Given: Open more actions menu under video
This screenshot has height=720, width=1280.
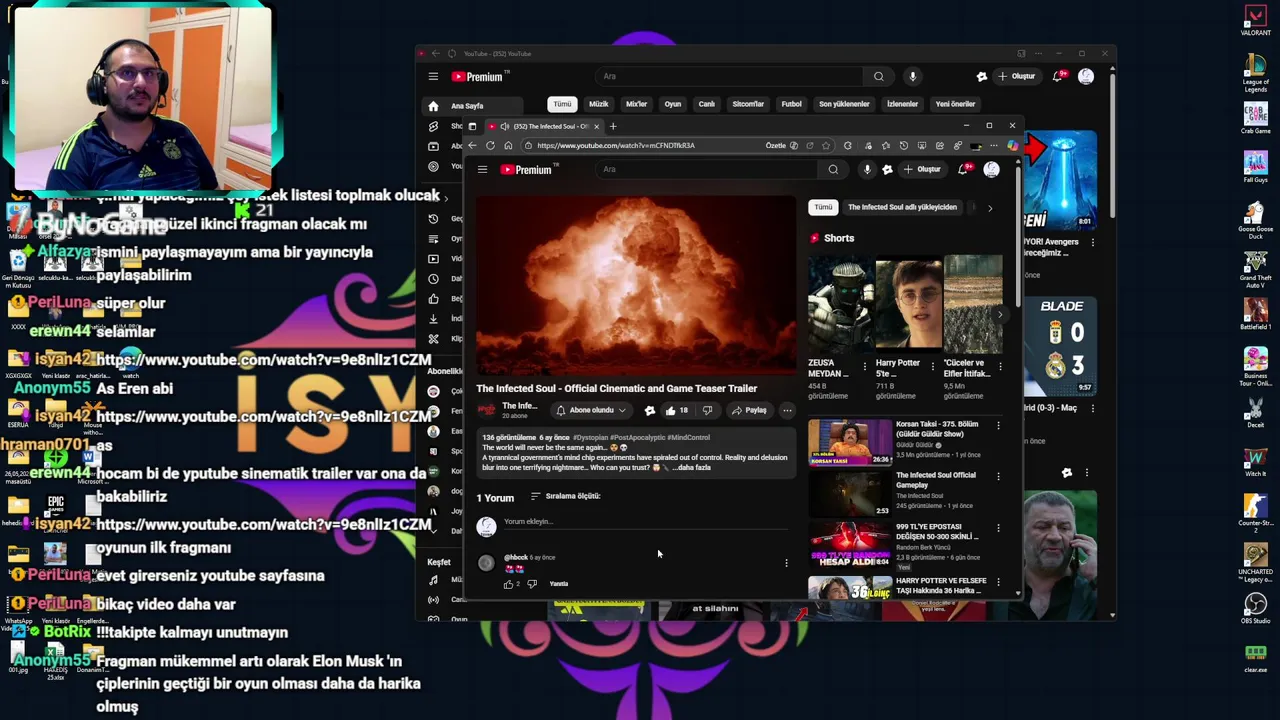Looking at the screenshot, I should (787, 410).
